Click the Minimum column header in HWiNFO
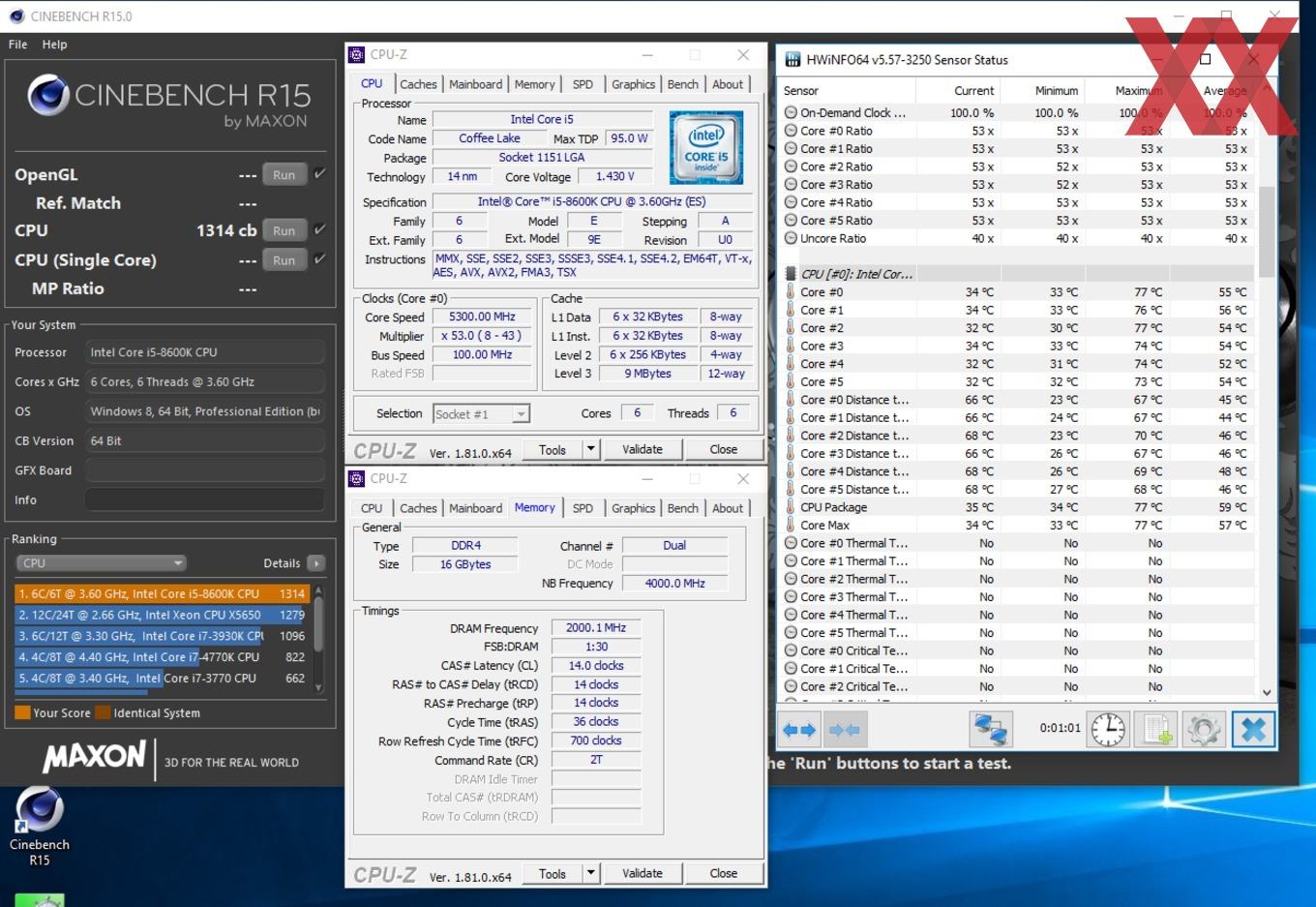This screenshot has width=1316, height=907. (x=1042, y=91)
